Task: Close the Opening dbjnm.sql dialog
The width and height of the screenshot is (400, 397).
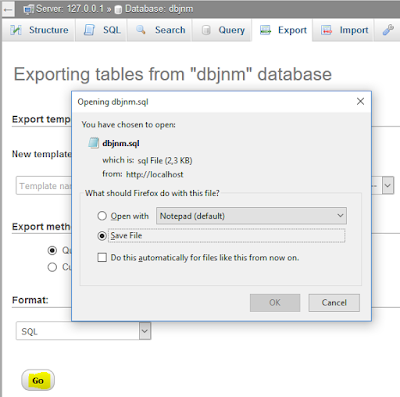Action: point(360,101)
